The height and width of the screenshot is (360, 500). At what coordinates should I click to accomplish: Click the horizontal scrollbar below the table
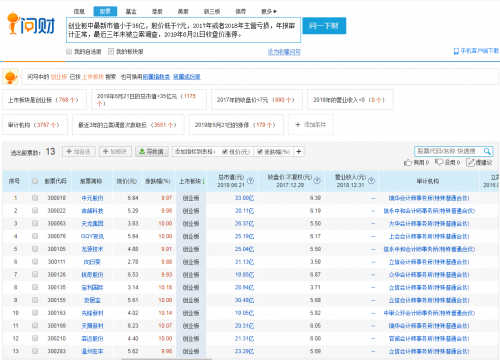point(167,359)
